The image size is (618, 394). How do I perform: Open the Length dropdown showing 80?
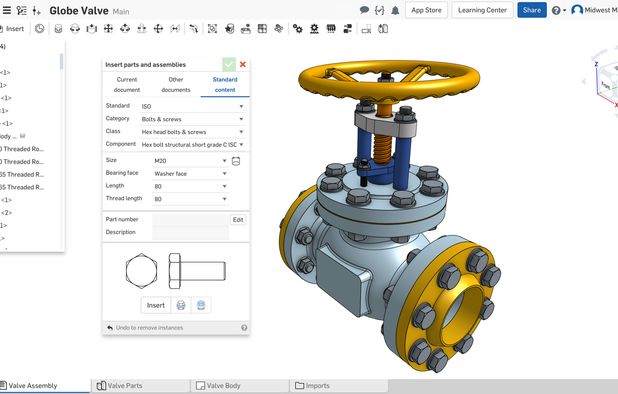[x=191, y=186]
